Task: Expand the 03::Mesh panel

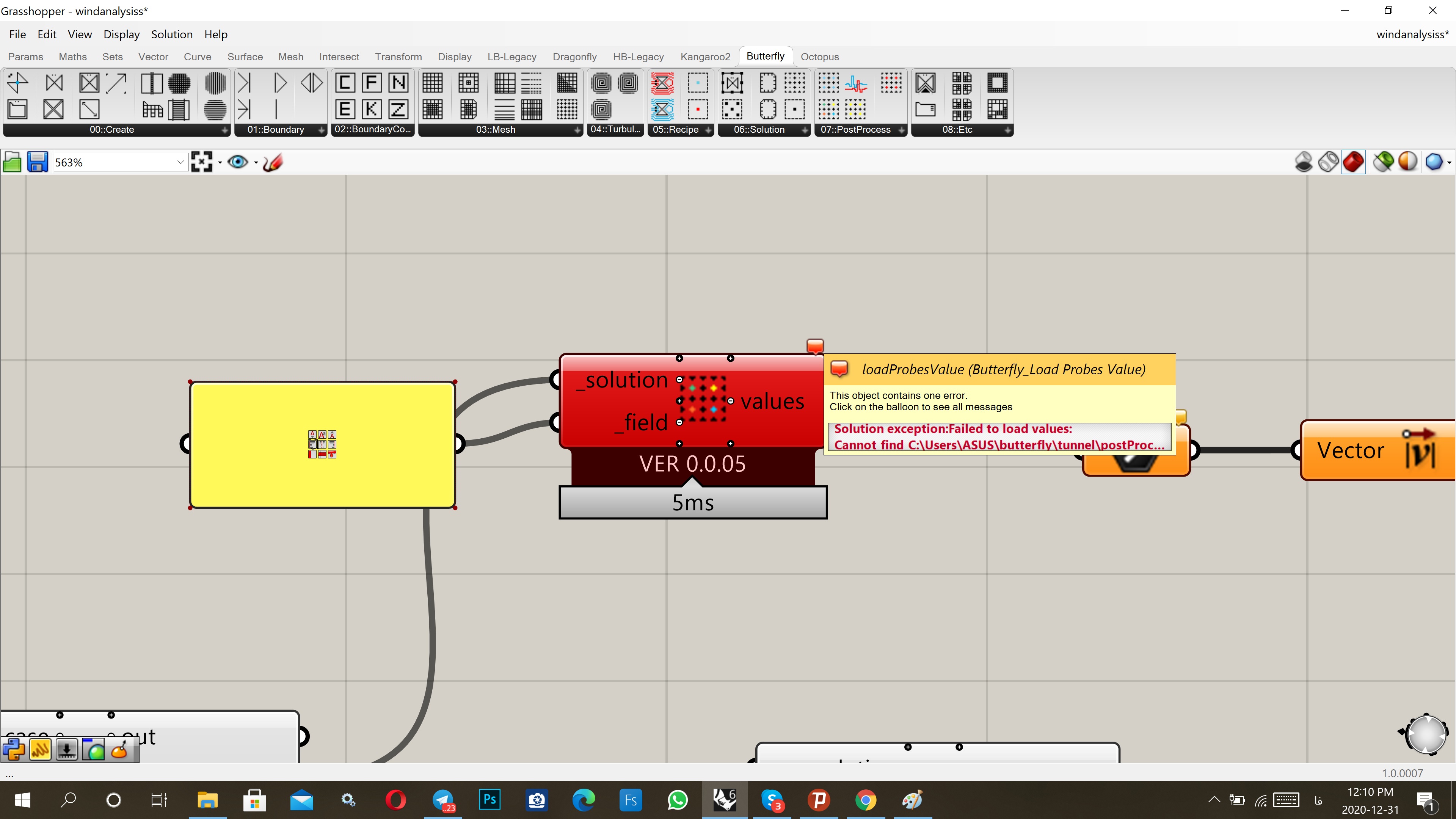Action: (x=576, y=130)
